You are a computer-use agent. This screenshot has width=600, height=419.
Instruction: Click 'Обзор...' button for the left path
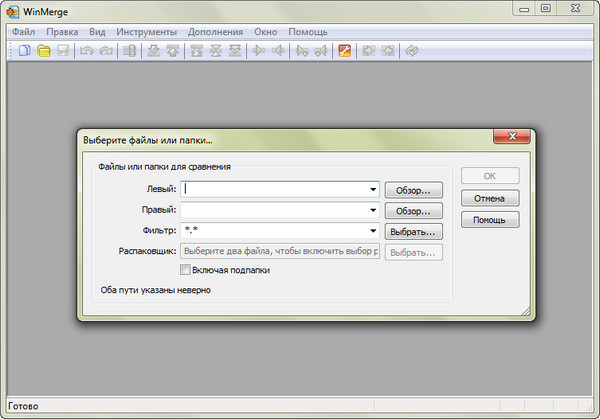click(413, 189)
